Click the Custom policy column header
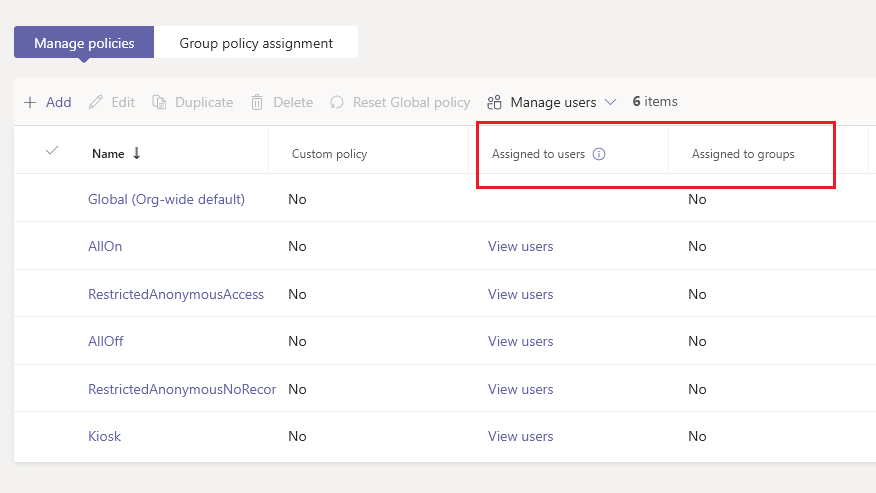Viewport: 876px width, 493px height. (330, 154)
